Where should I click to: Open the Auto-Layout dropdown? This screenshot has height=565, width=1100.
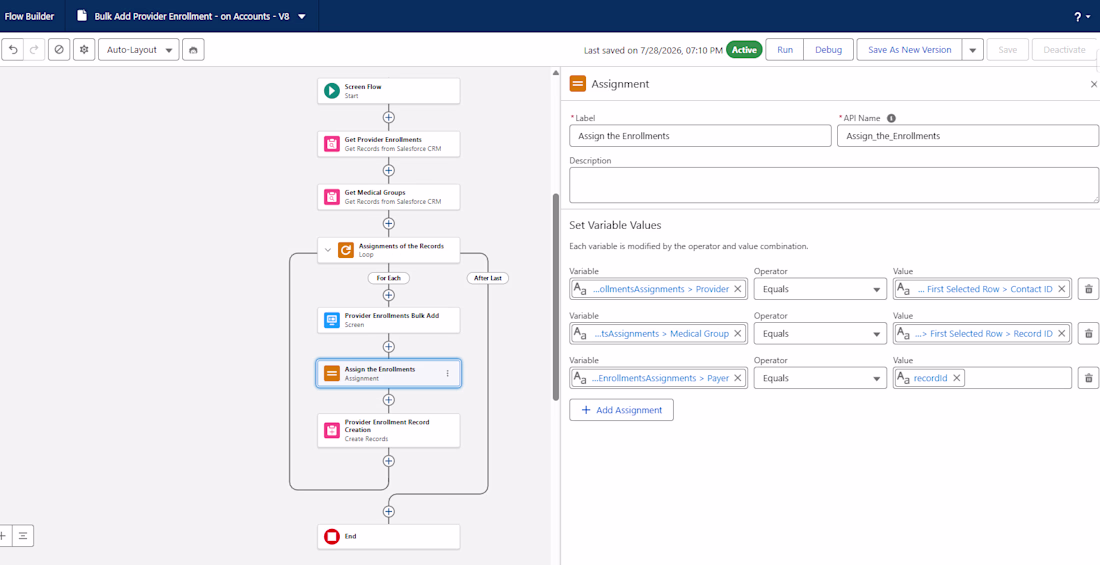(139, 50)
